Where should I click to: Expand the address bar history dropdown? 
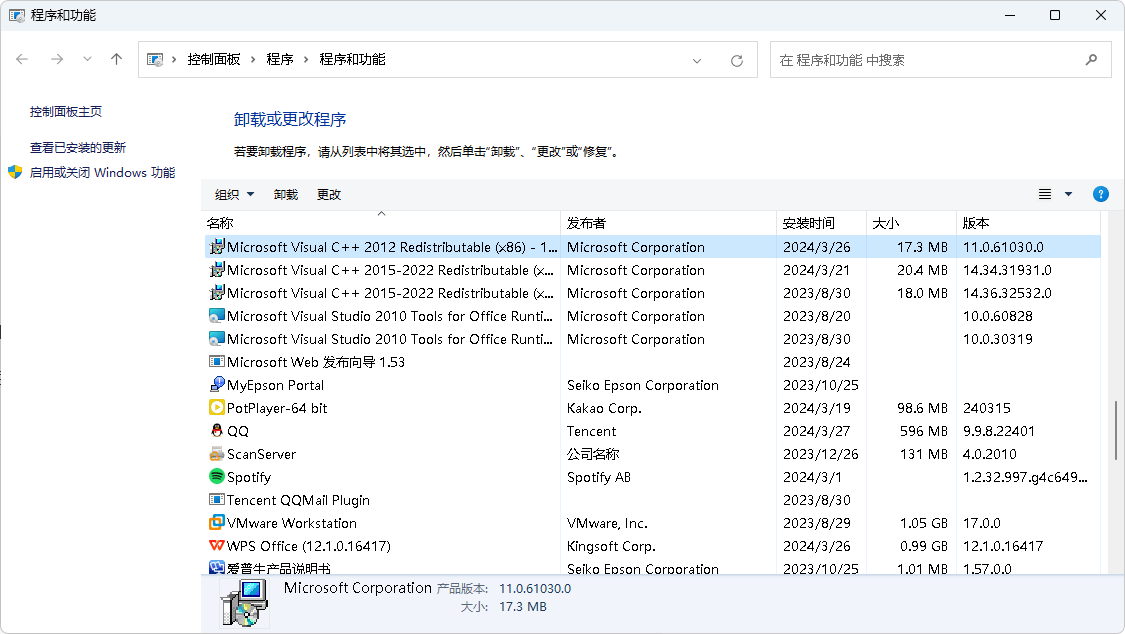pos(697,61)
